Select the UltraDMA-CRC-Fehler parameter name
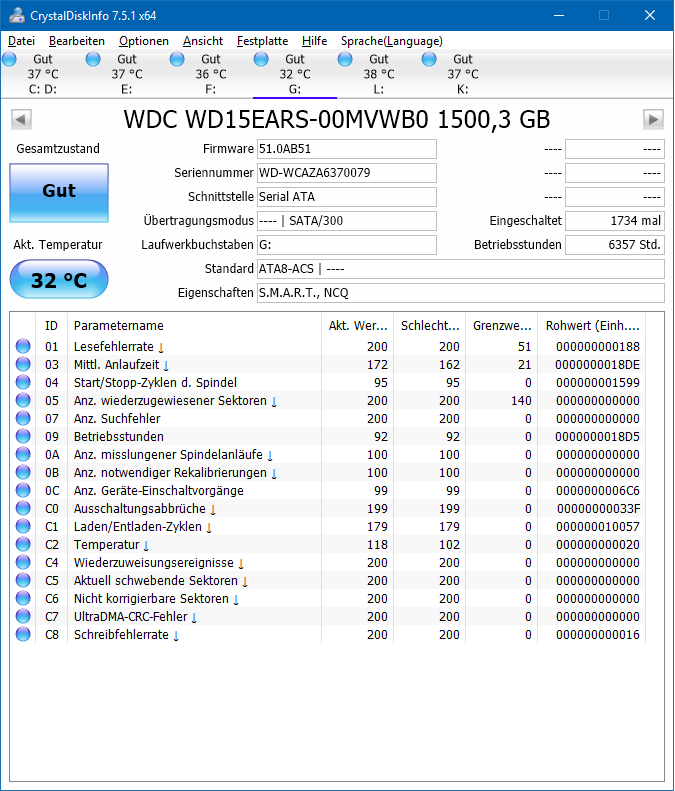Viewport: 675px width, 791px height. pyautogui.click(x=131, y=616)
